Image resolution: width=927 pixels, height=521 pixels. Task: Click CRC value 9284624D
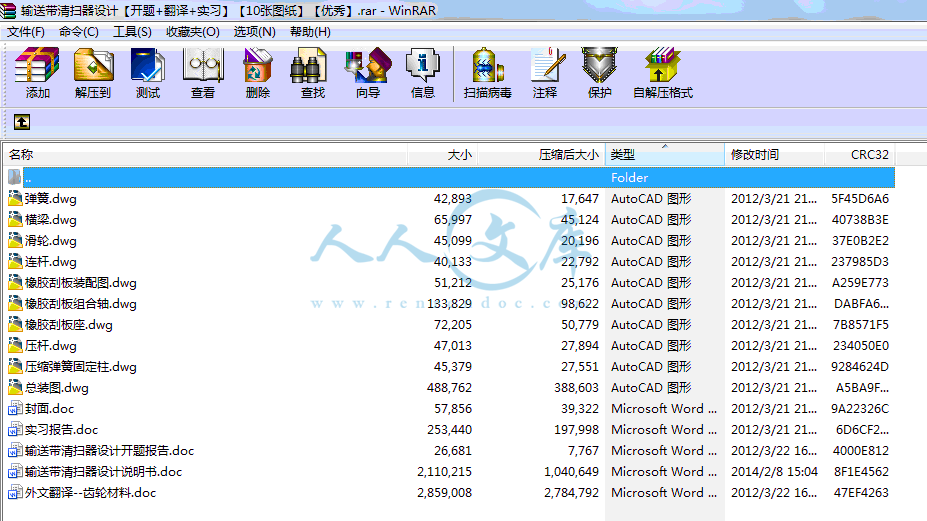pos(860,367)
